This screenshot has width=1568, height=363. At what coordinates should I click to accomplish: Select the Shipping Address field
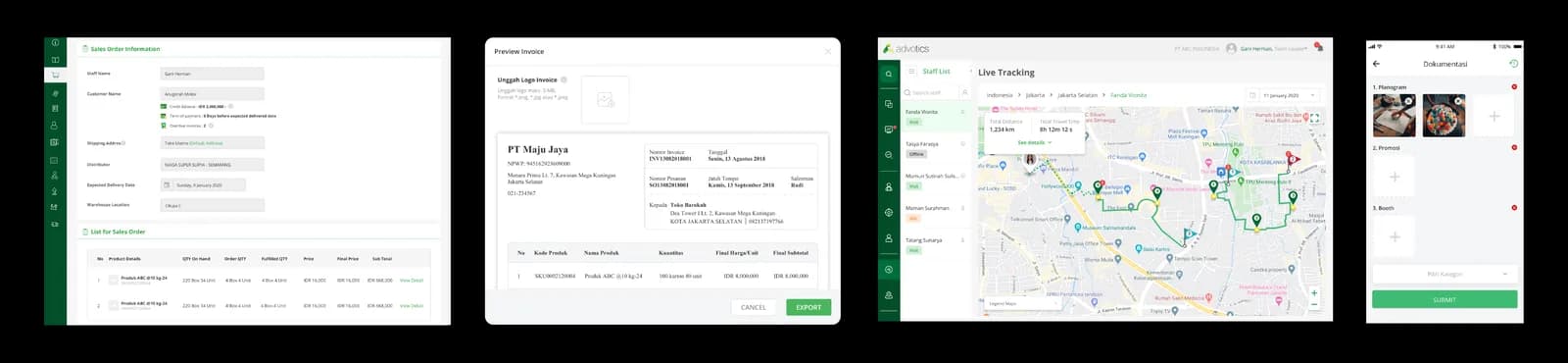click(213, 143)
